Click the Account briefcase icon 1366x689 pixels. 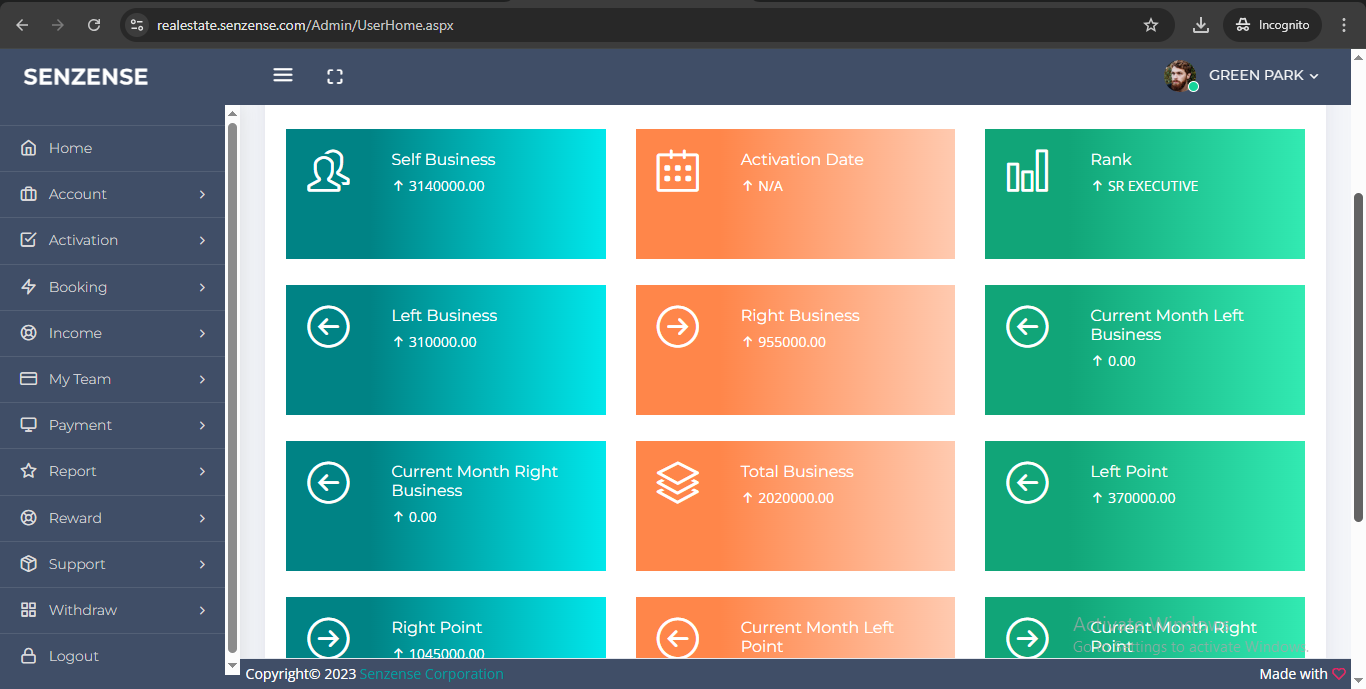click(29, 194)
